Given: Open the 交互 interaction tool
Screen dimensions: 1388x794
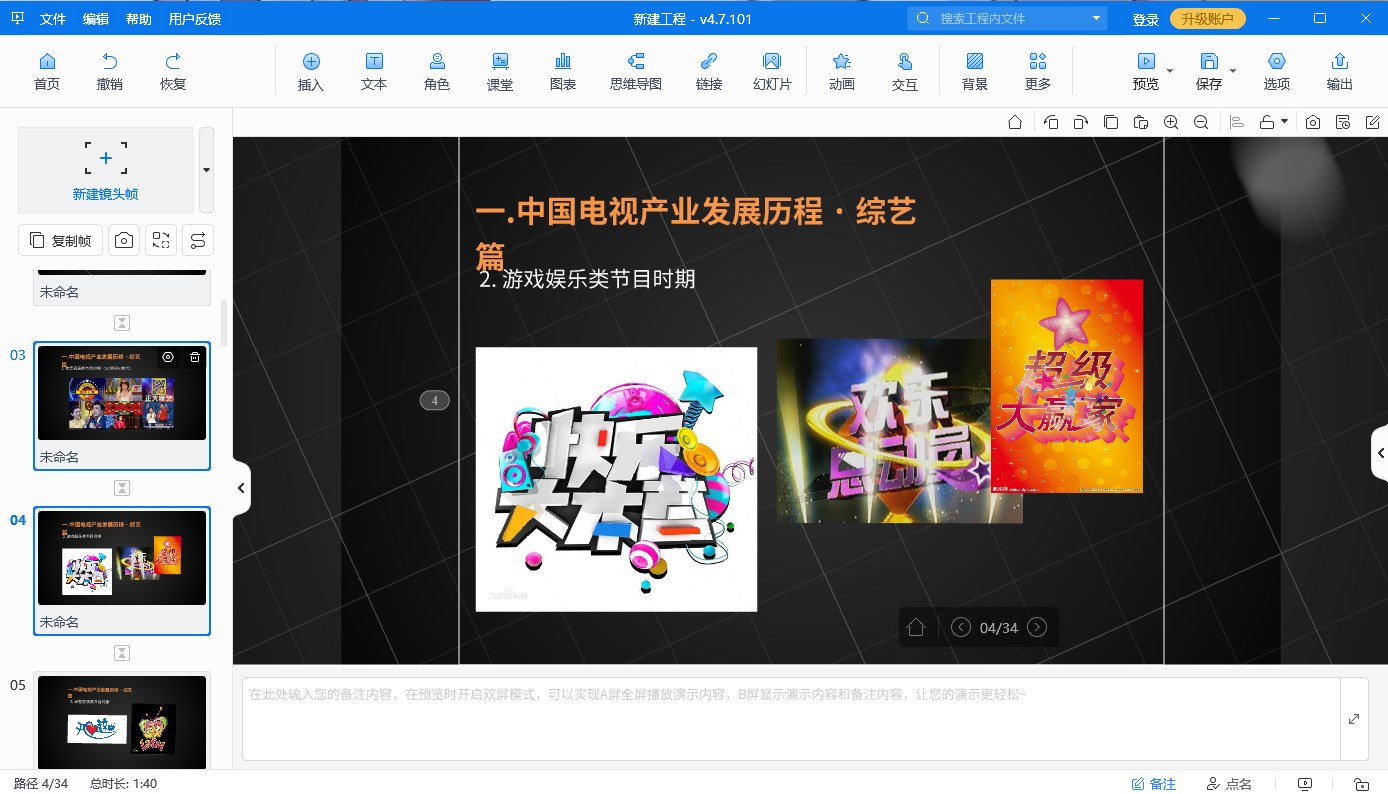Looking at the screenshot, I should pyautogui.click(x=905, y=72).
